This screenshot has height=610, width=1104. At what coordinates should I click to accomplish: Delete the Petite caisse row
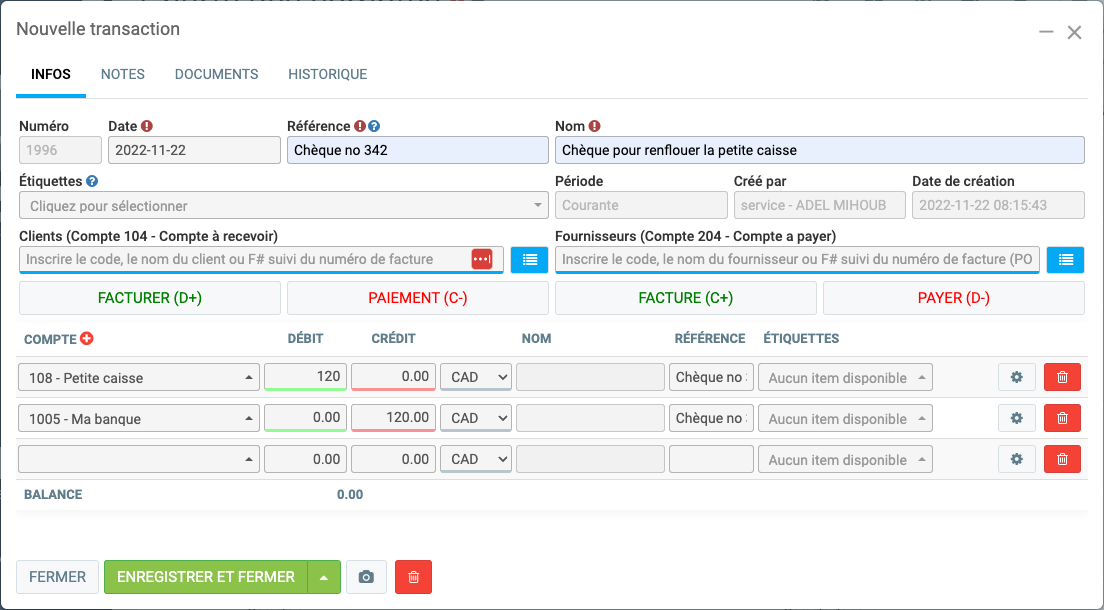click(1062, 377)
